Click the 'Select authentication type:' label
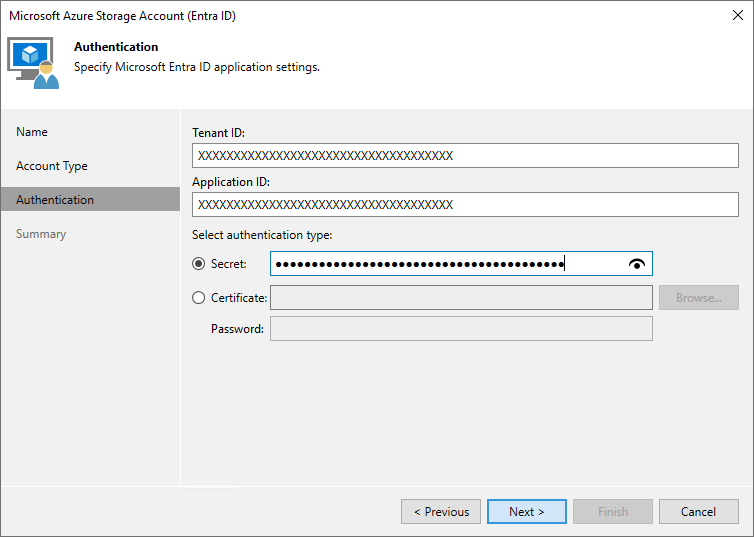The height and width of the screenshot is (537, 754). (x=262, y=235)
